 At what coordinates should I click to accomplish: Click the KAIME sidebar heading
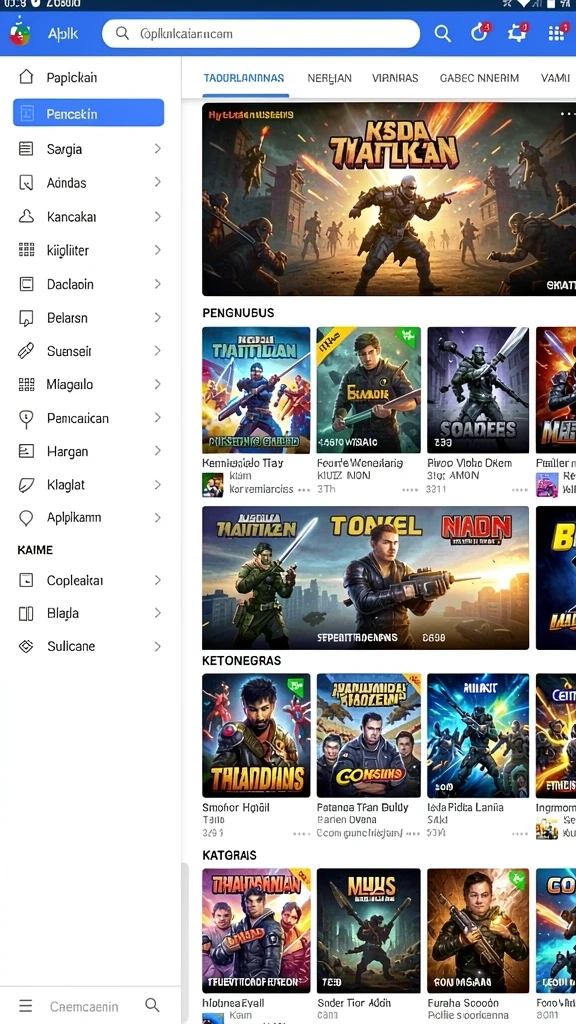[x=35, y=550]
